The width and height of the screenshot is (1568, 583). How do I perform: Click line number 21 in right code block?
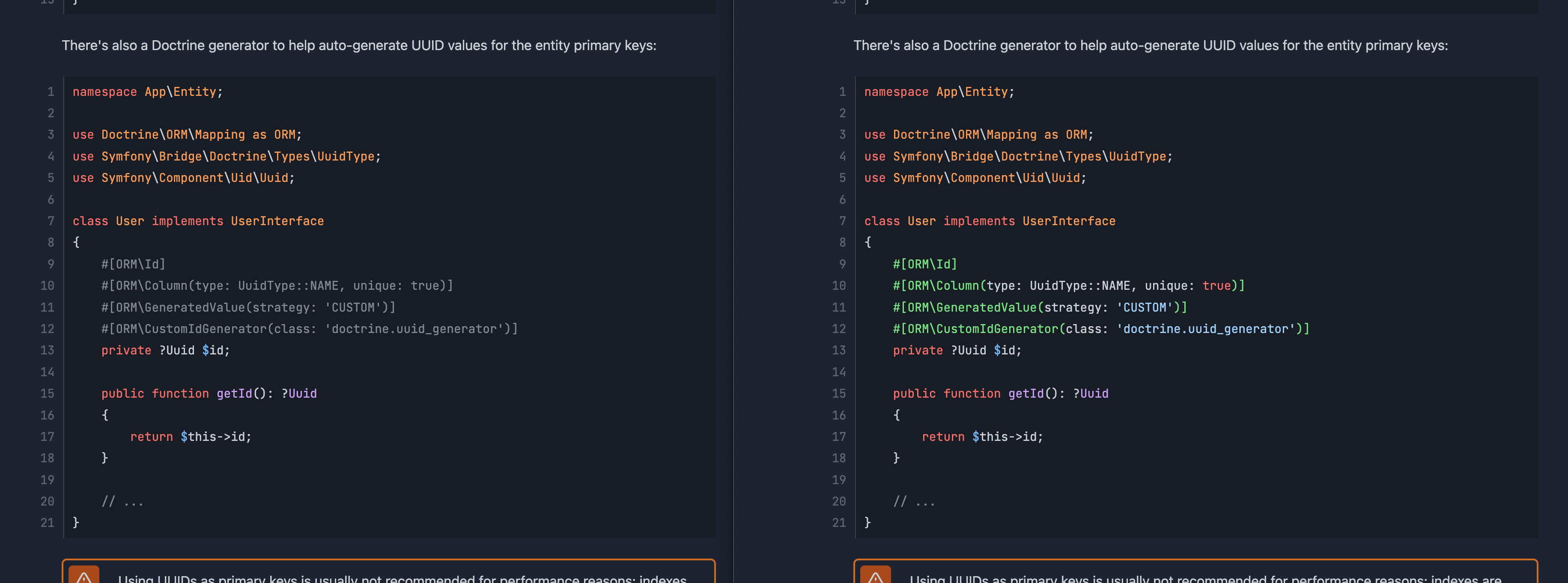839,522
